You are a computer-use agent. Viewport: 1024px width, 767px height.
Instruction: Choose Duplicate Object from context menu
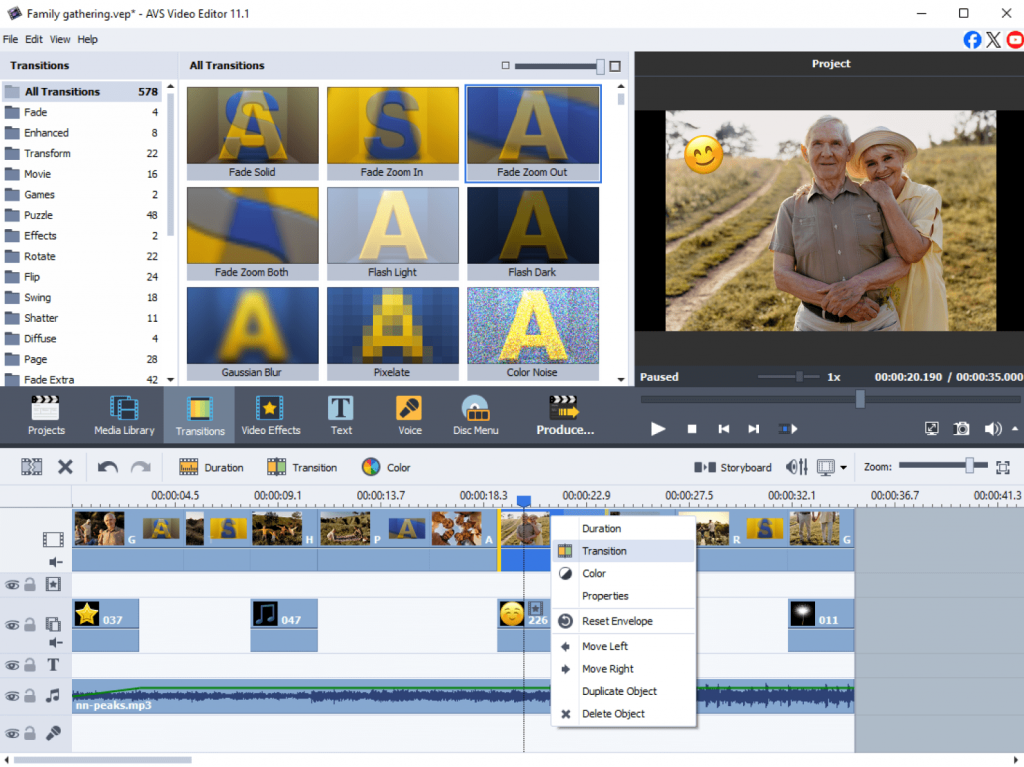[x=619, y=691]
